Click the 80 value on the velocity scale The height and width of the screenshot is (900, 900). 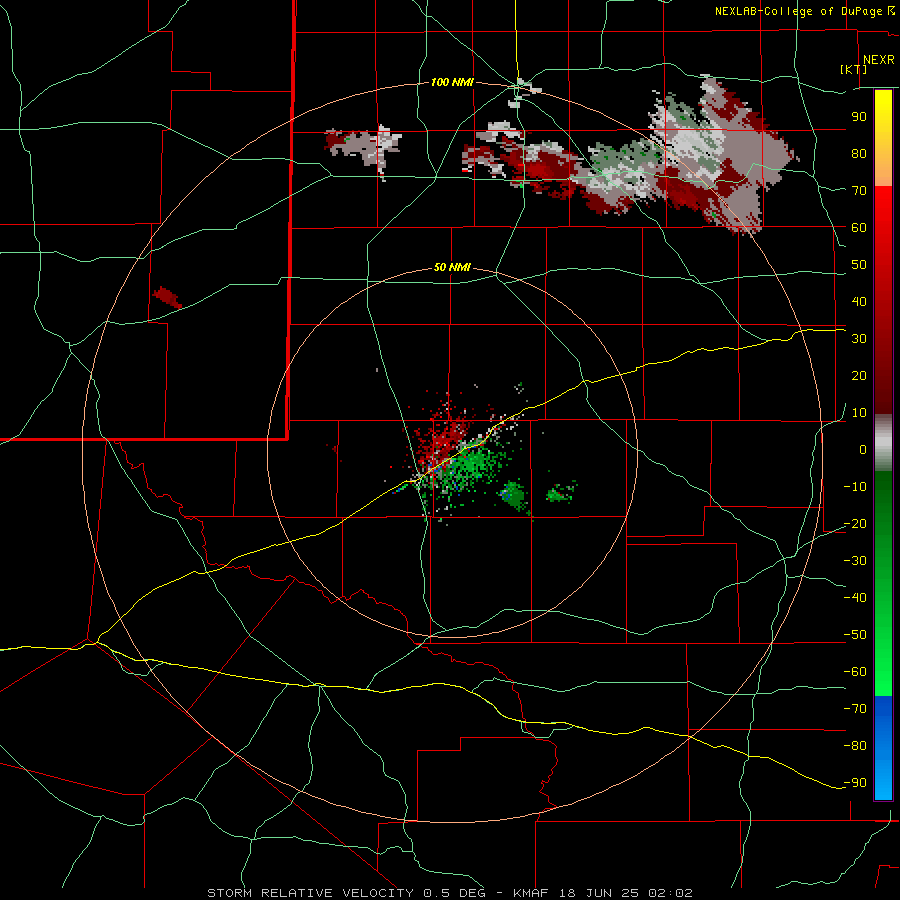click(859, 153)
